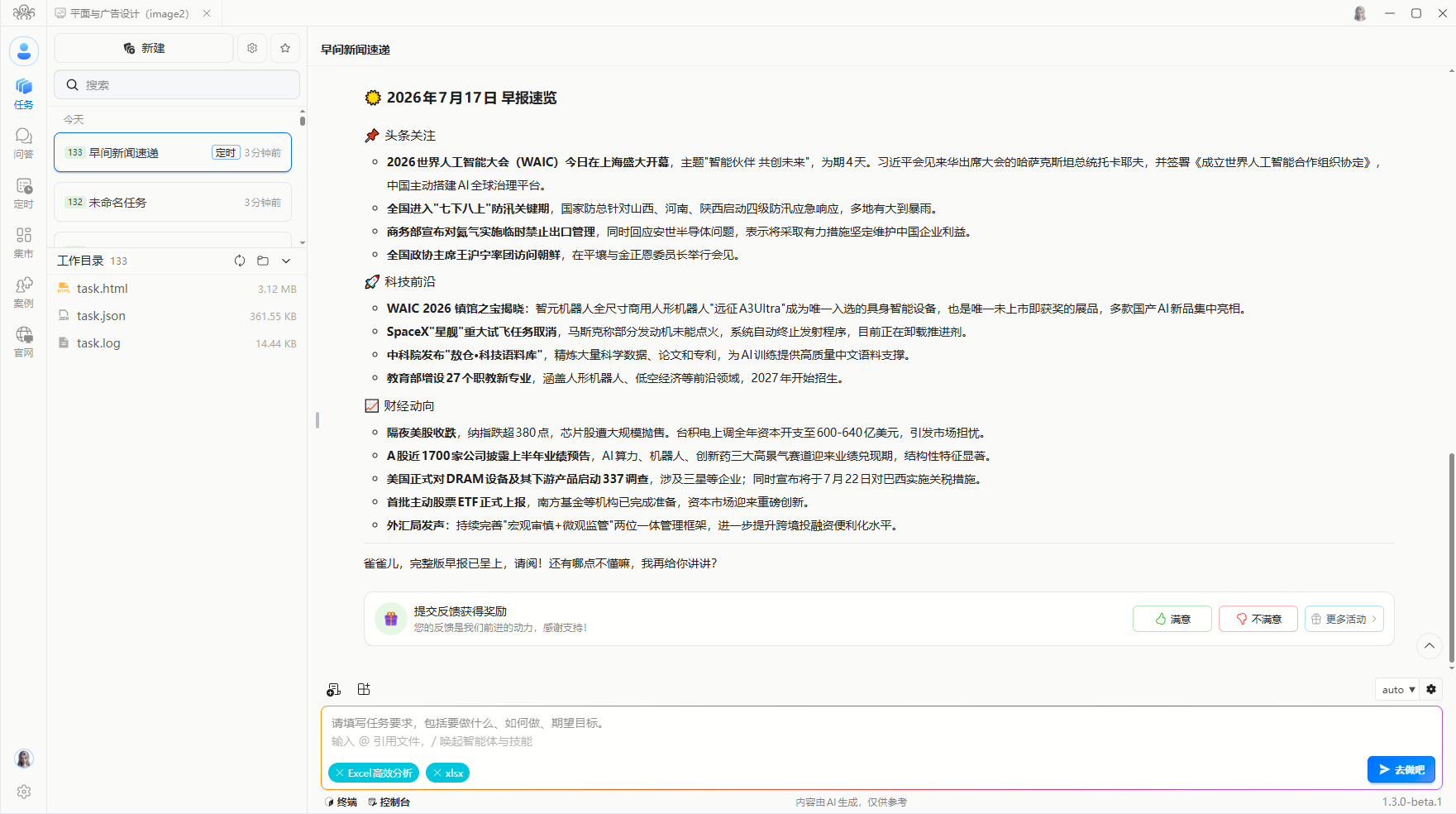Image resolution: width=1456 pixels, height=814 pixels.
Task: Click the star favorites icon
Action: [285, 48]
